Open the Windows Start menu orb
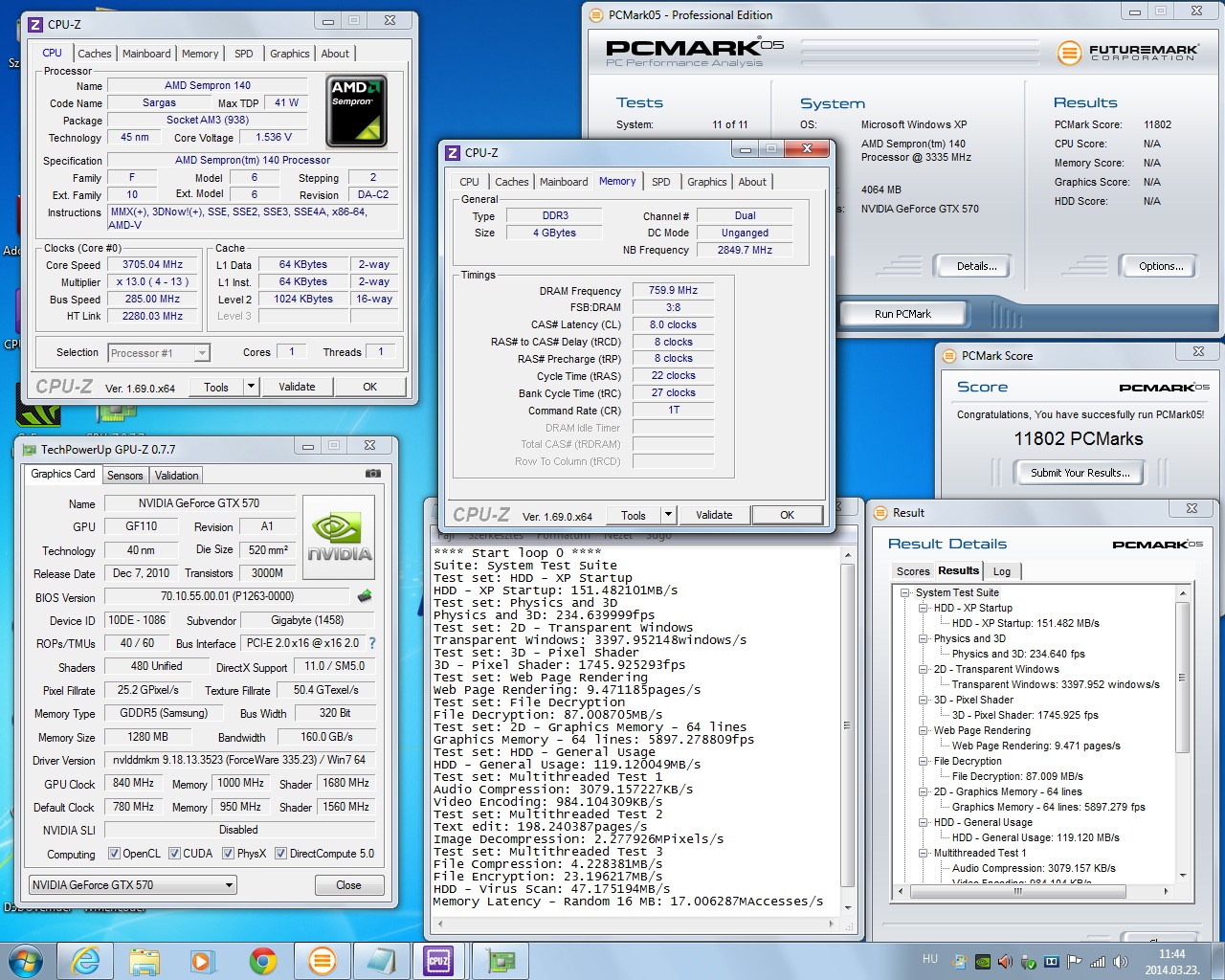The height and width of the screenshot is (980, 1225). tap(26, 960)
